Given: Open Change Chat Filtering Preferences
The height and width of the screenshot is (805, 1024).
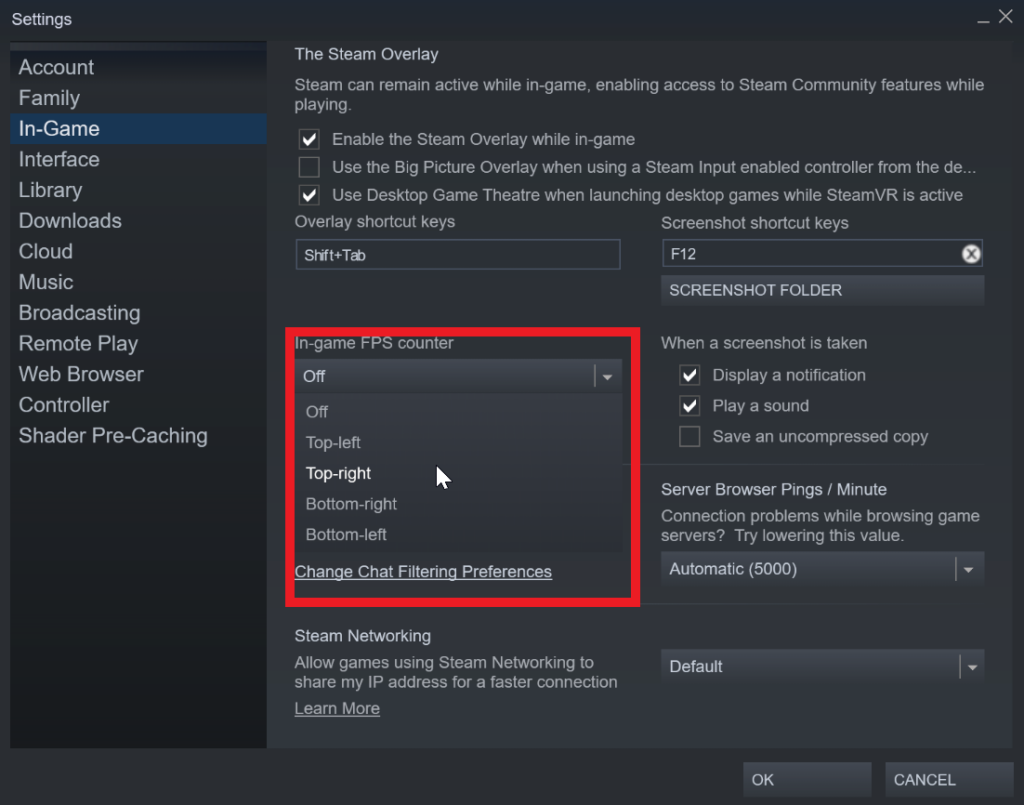Looking at the screenshot, I should tap(423, 571).
